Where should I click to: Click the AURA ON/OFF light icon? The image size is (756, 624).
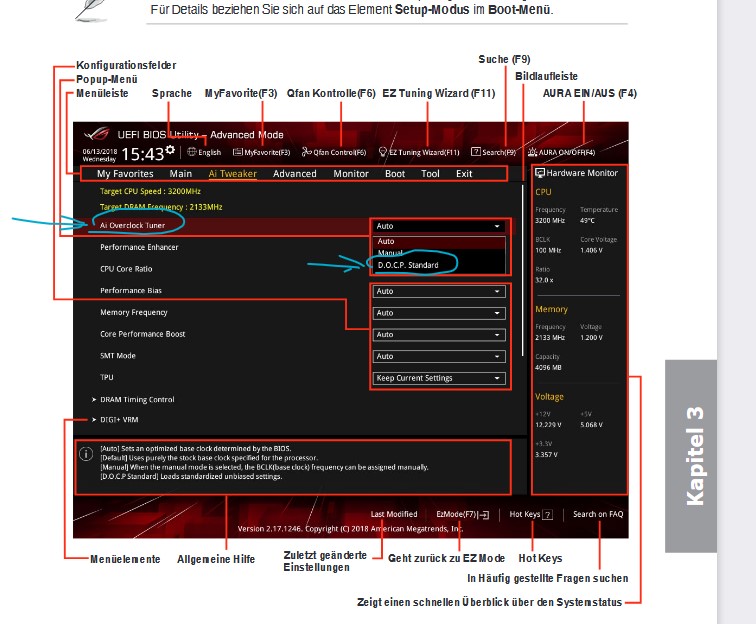(x=532, y=152)
